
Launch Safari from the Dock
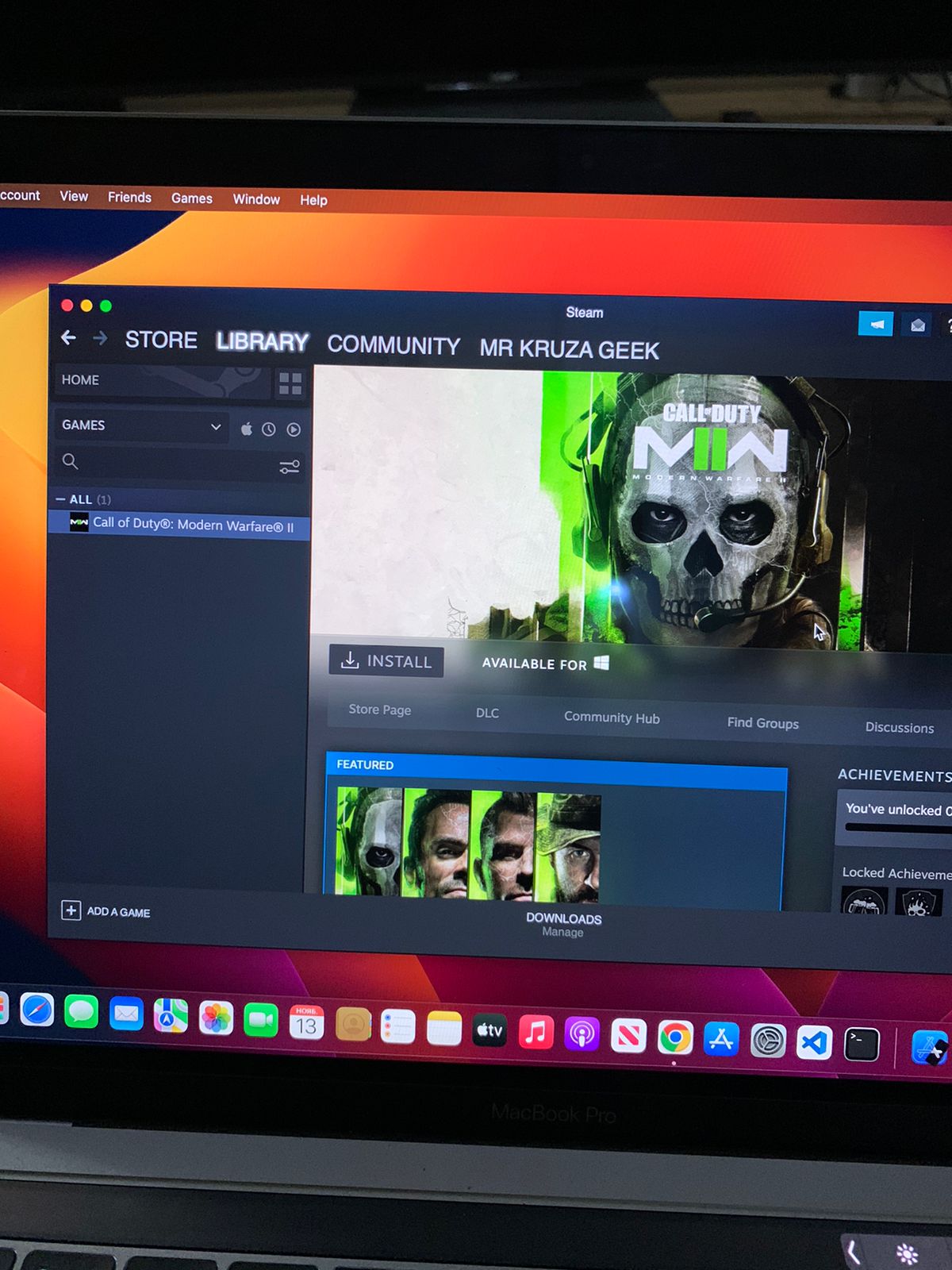(x=36, y=1010)
